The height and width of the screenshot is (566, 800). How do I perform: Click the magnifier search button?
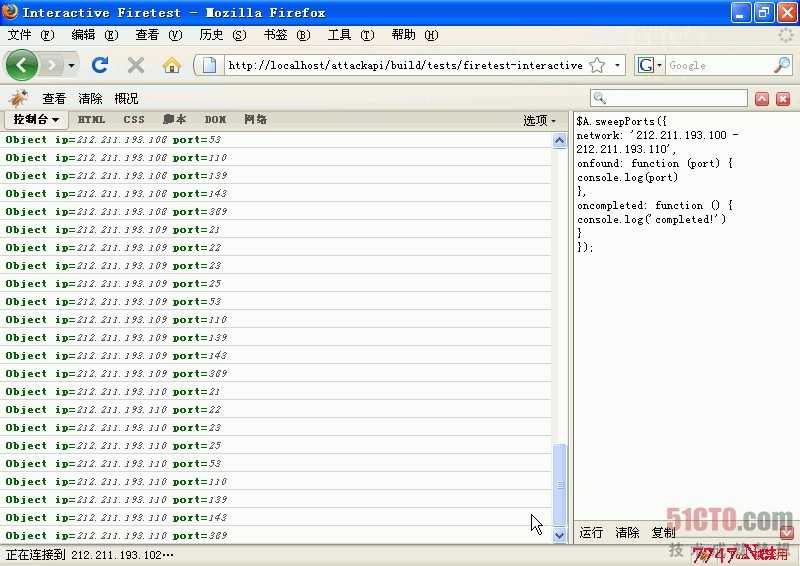(x=782, y=65)
